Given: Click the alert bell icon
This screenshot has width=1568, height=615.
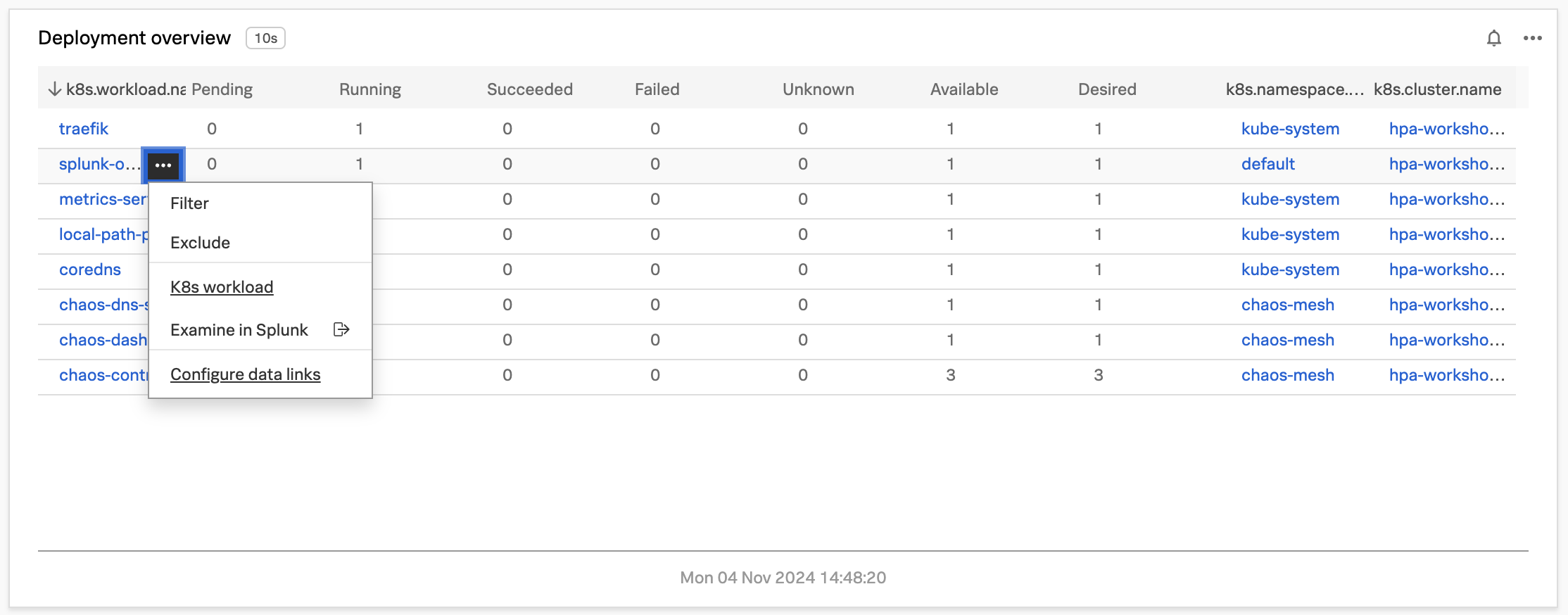Looking at the screenshot, I should [x=1493, y=38].
